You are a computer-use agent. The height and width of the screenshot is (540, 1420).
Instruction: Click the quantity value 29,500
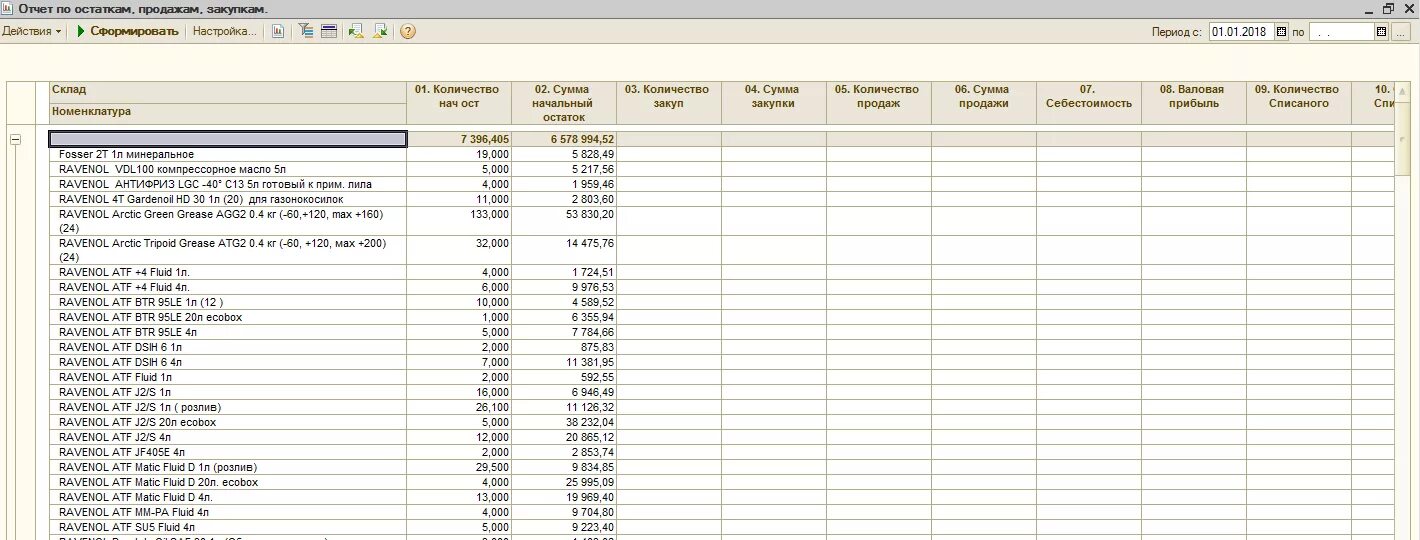[x=490, y=467]
